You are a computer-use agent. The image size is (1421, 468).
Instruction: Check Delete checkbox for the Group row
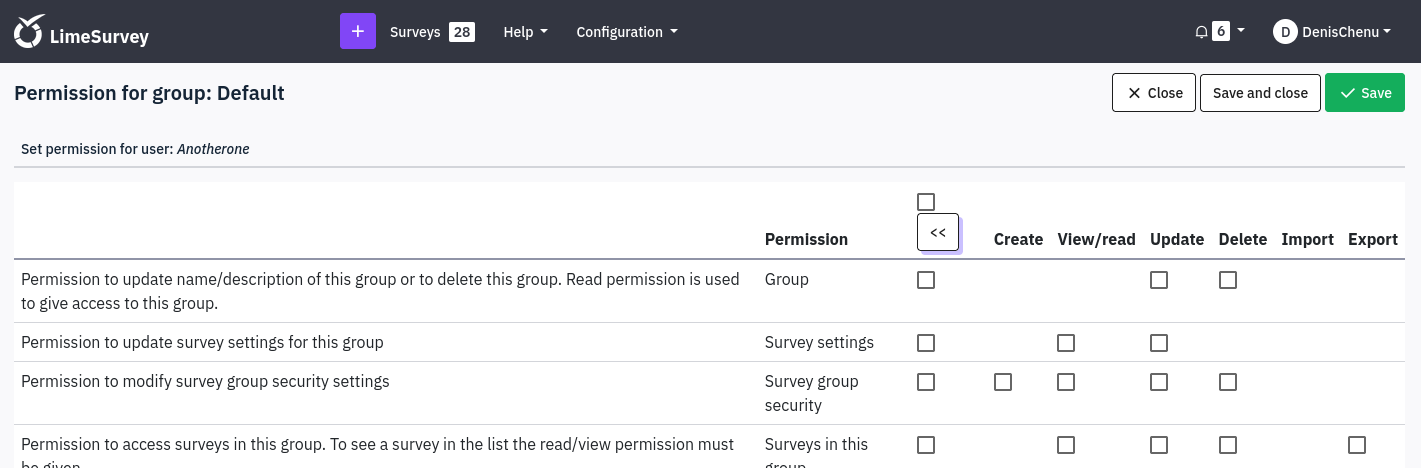(x=1228, y=280)
